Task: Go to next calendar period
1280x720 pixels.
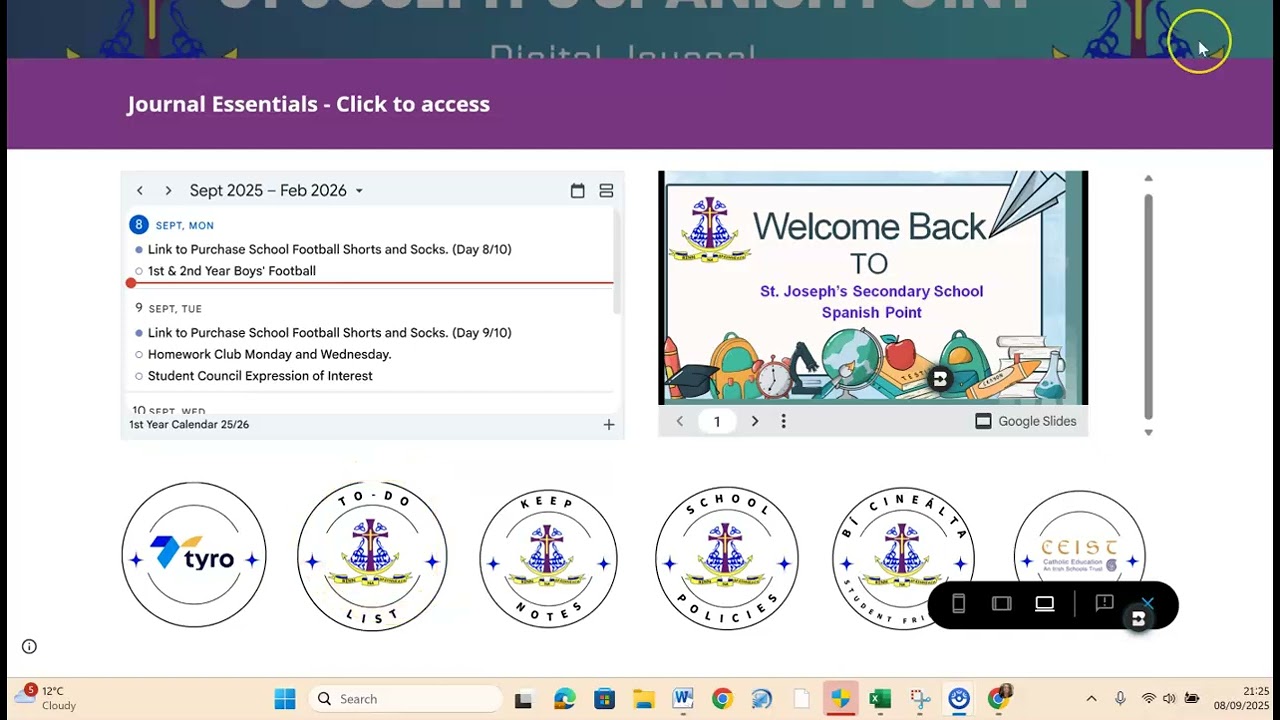Action: [x=168, y=191]
